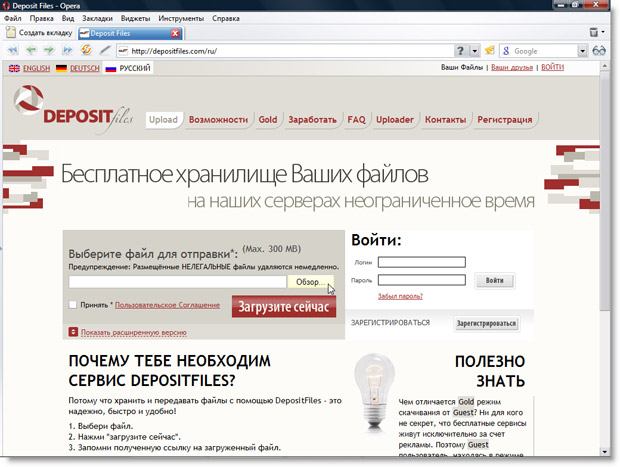Click the Зарегистрироваться button
The image size is (620, 467).
(x=486, y=323)
